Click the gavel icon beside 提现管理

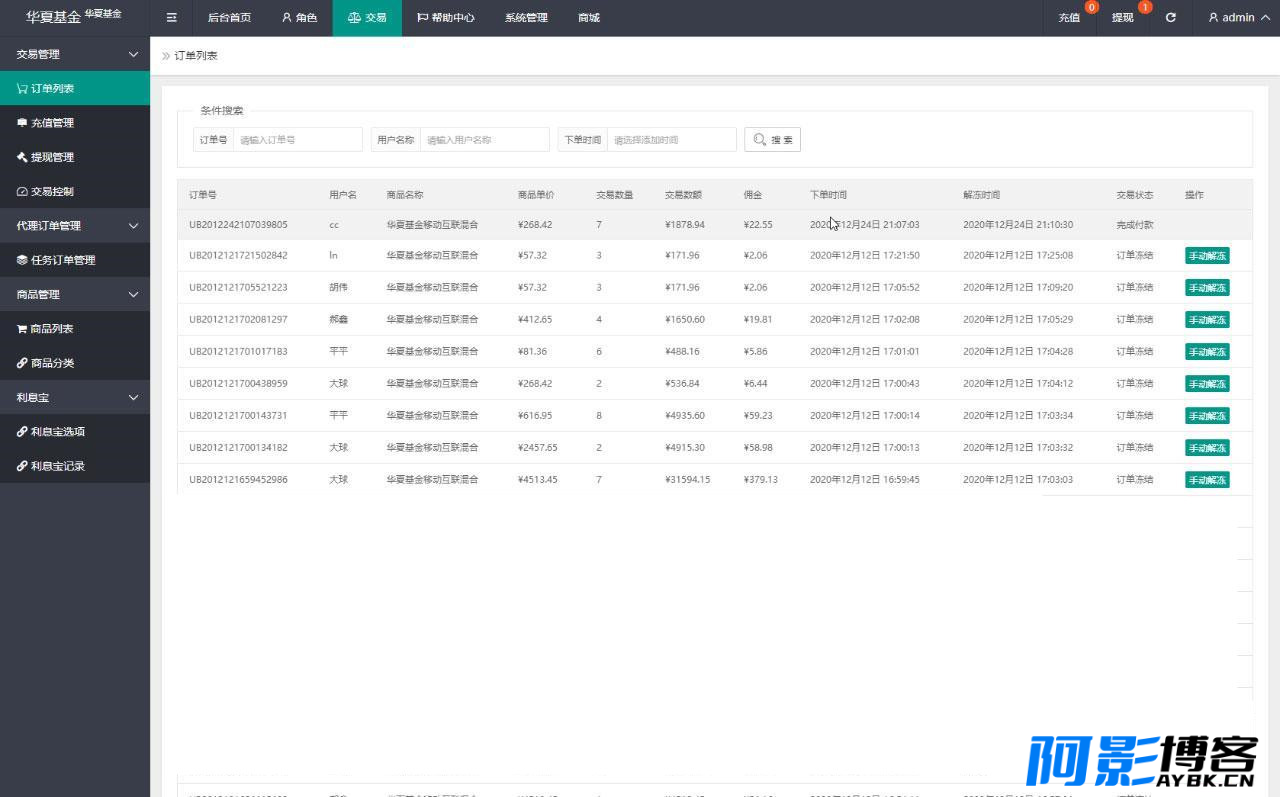[22, 157]
